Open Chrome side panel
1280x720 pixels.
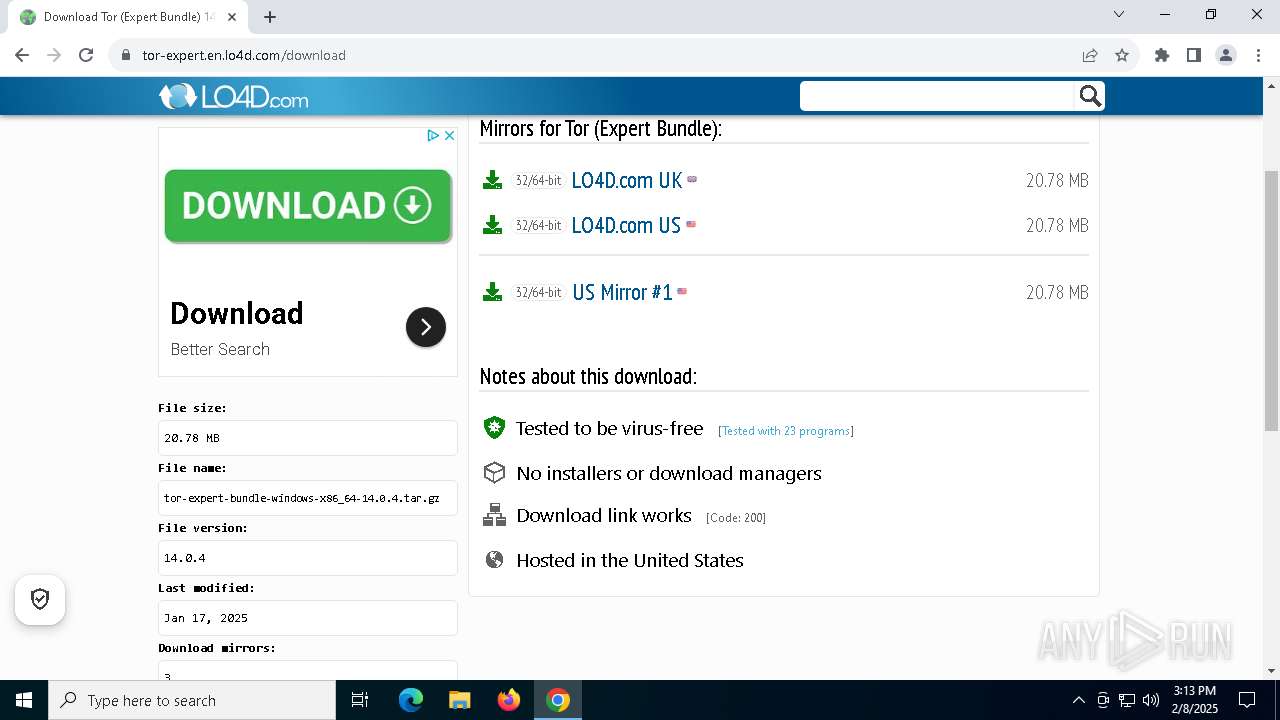[1194, 55]
